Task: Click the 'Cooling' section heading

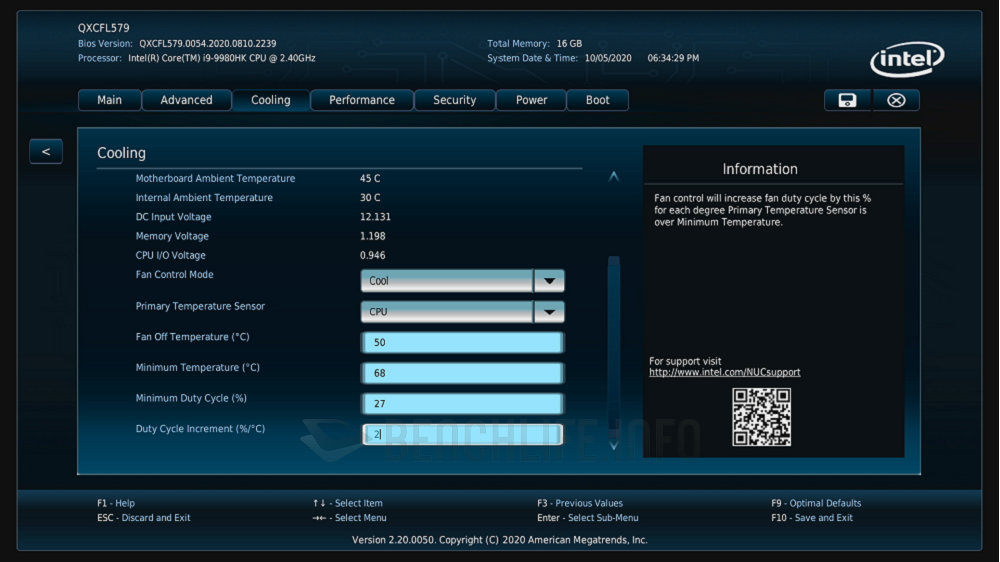Action: (x=121, y=153)
